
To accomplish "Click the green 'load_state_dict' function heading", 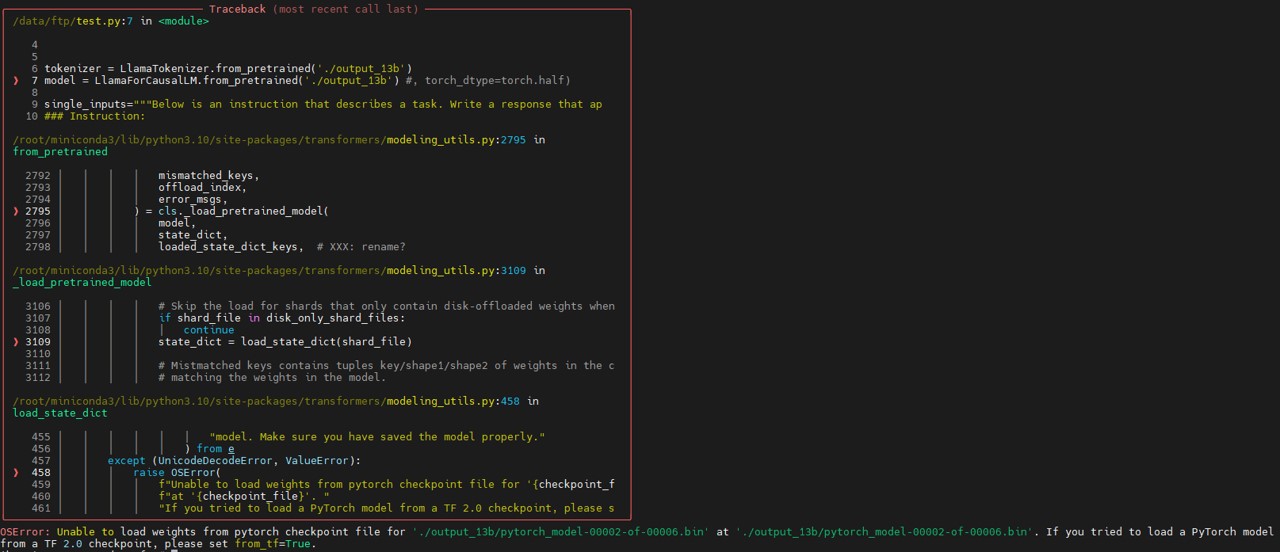I will point(60,414).
